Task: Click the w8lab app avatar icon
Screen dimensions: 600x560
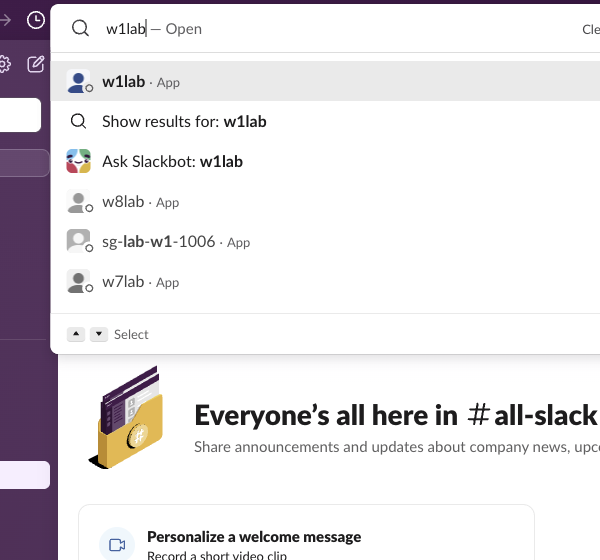Action: click(x=79, y=201)
